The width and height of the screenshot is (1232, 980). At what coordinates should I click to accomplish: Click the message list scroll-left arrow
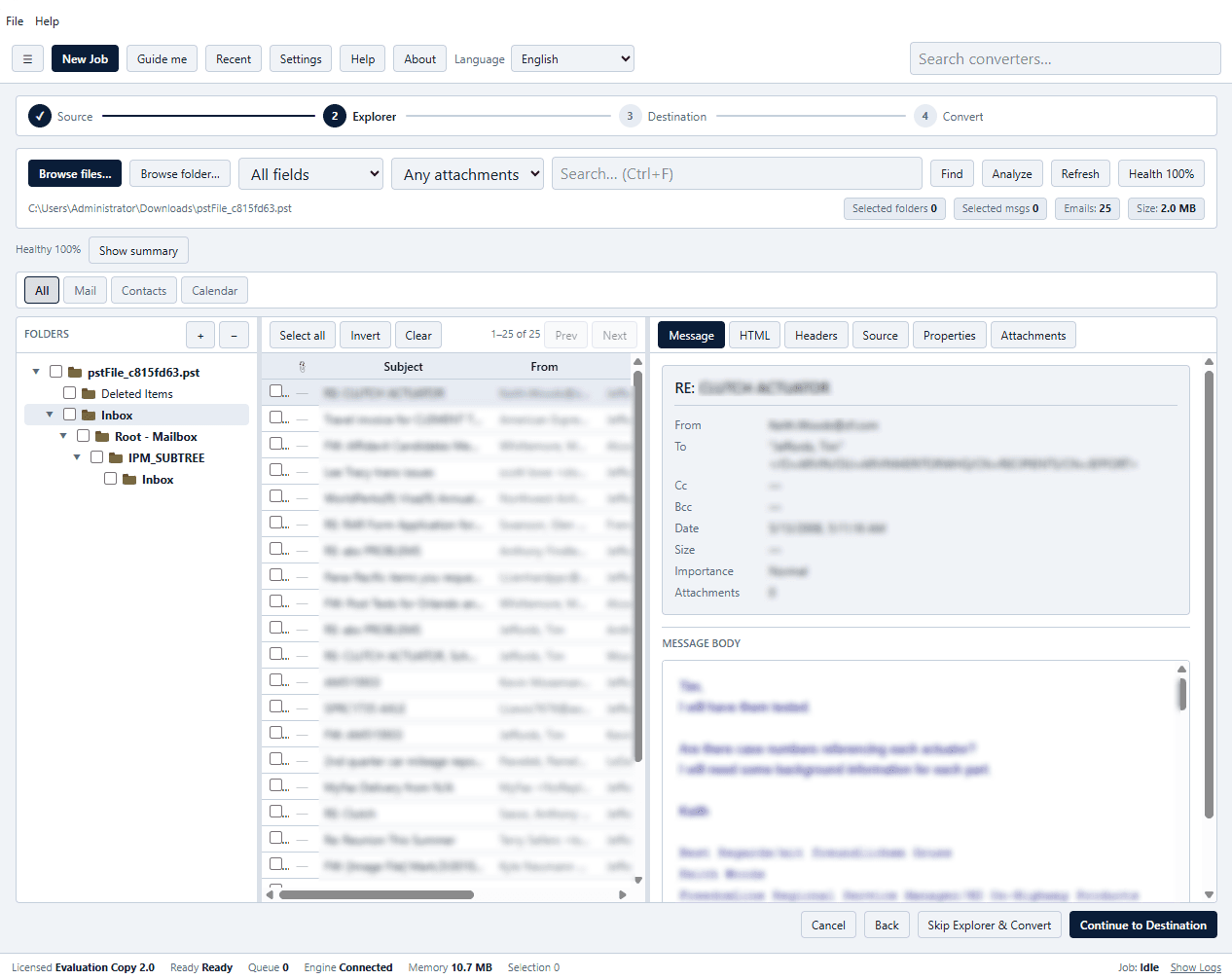click(270, 894)
